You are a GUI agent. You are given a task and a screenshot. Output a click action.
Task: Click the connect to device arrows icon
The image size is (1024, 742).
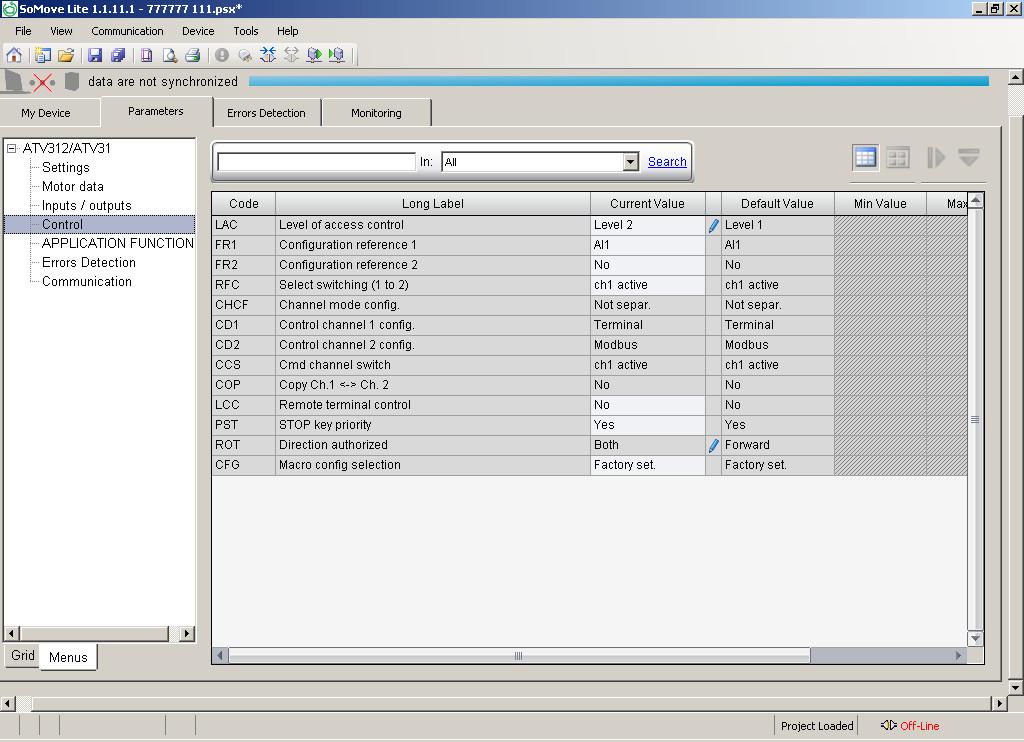tap(268, 55)
